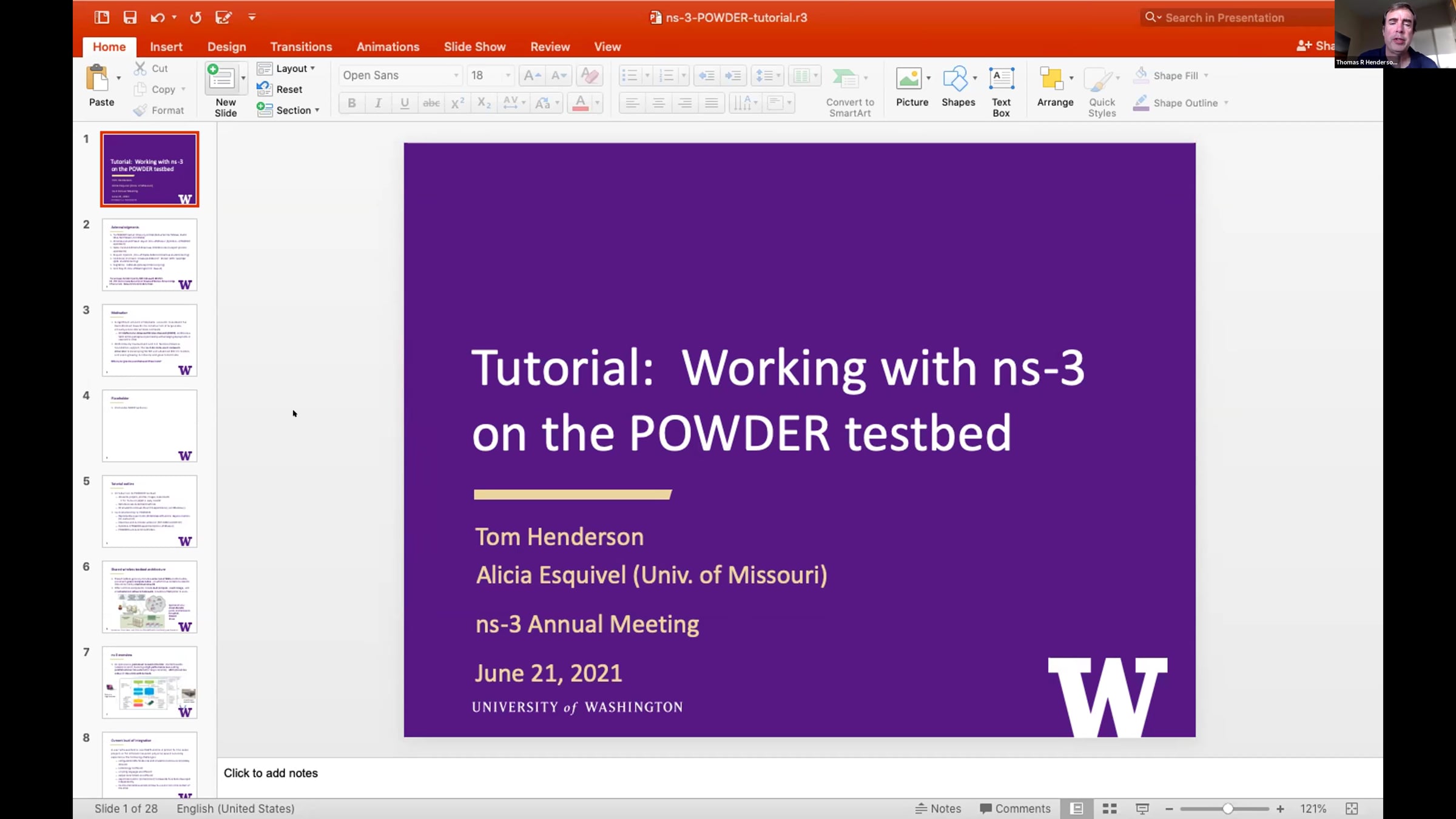Align text right
This screenshot has width=1456, height=819.
pos(685,103)
